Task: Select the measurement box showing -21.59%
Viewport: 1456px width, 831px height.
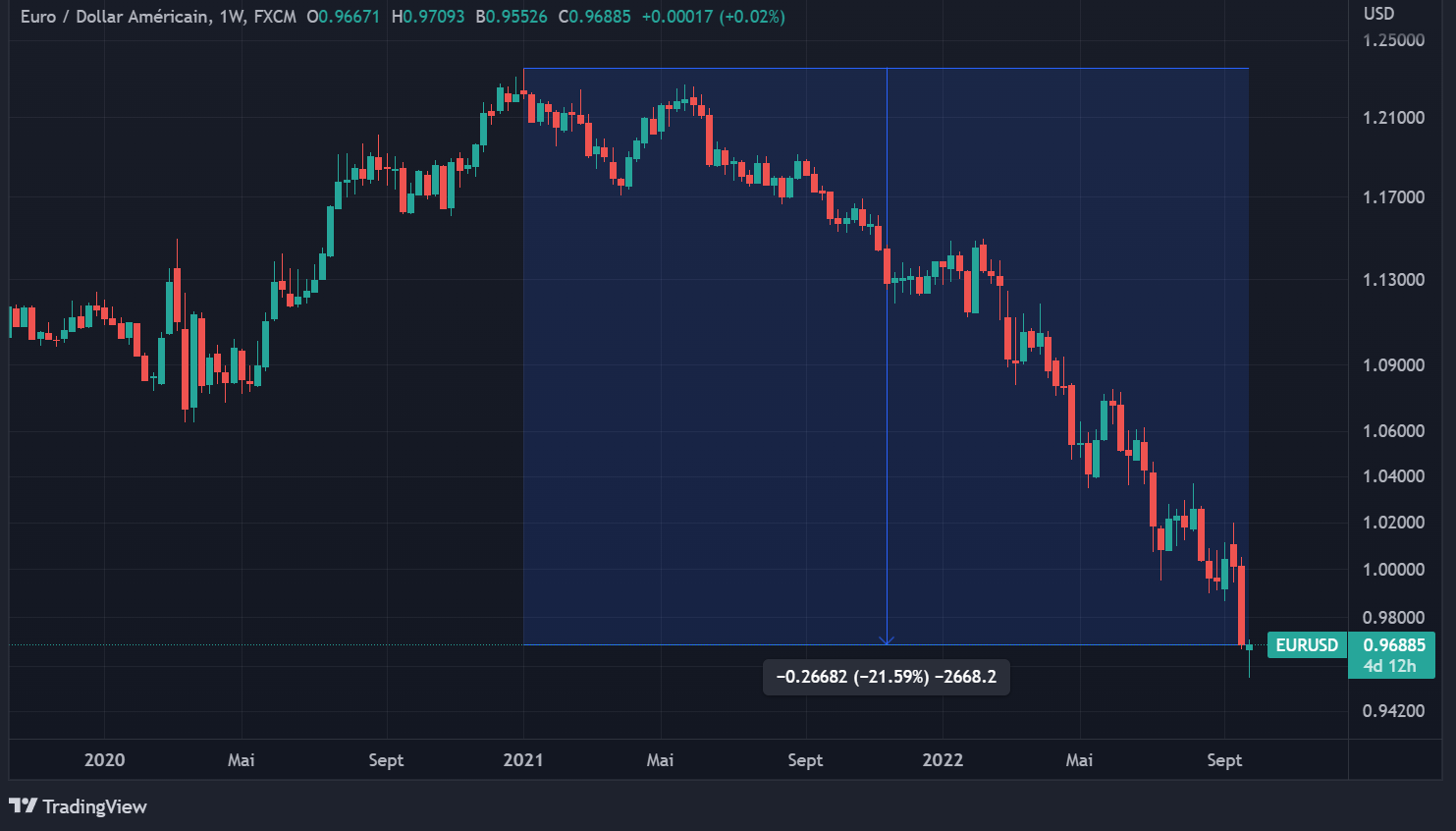Action: 887,677
